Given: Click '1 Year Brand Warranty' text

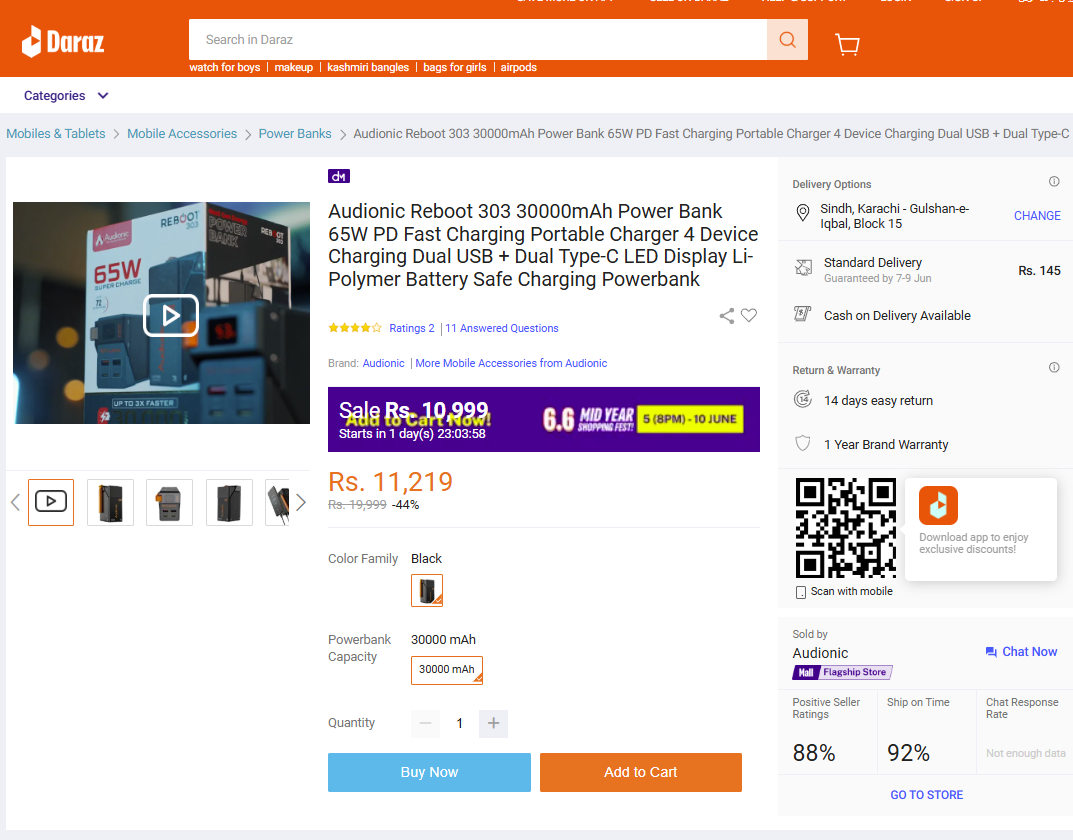Looking at the screenshot, I should (x=885, y=445).
